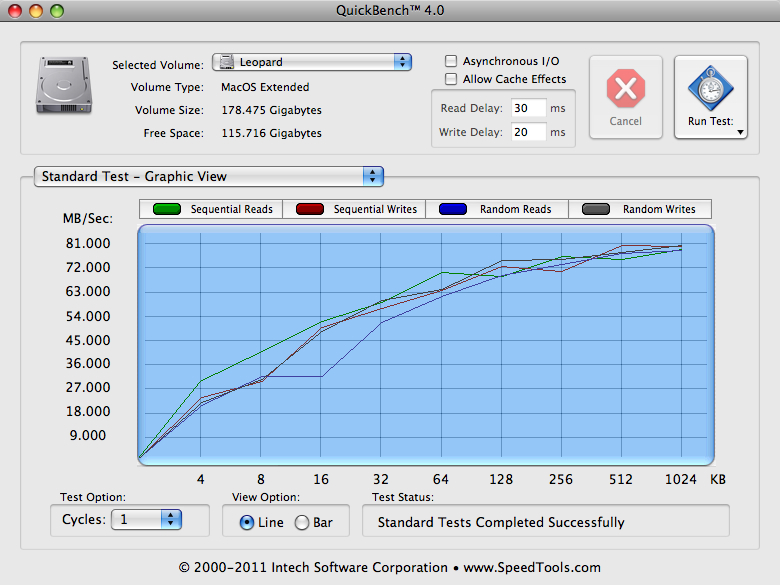Viewport: 780px width, 585px height.
Task: Click the 128 x-axis label
Action: 501,480
